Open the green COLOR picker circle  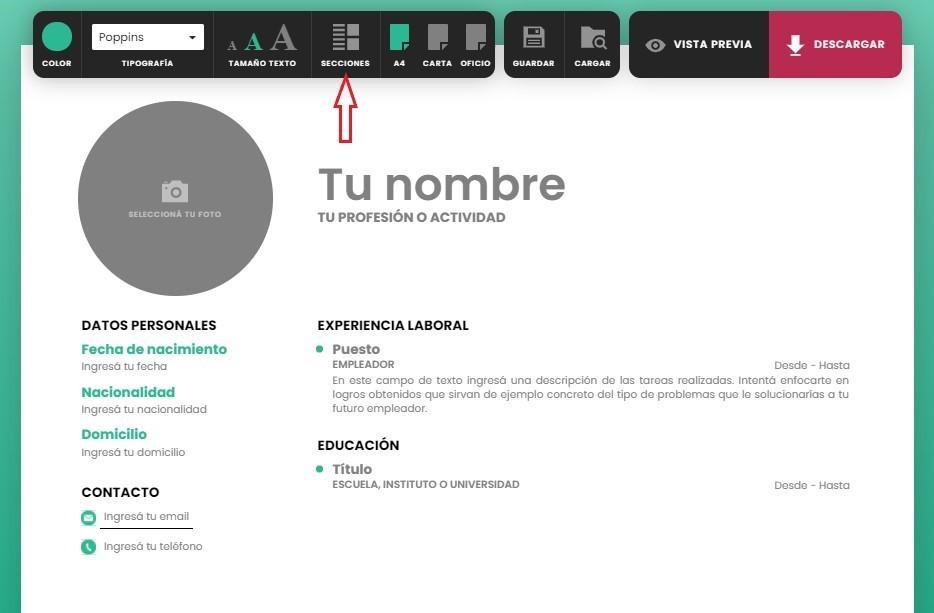[x=57, y=37]
